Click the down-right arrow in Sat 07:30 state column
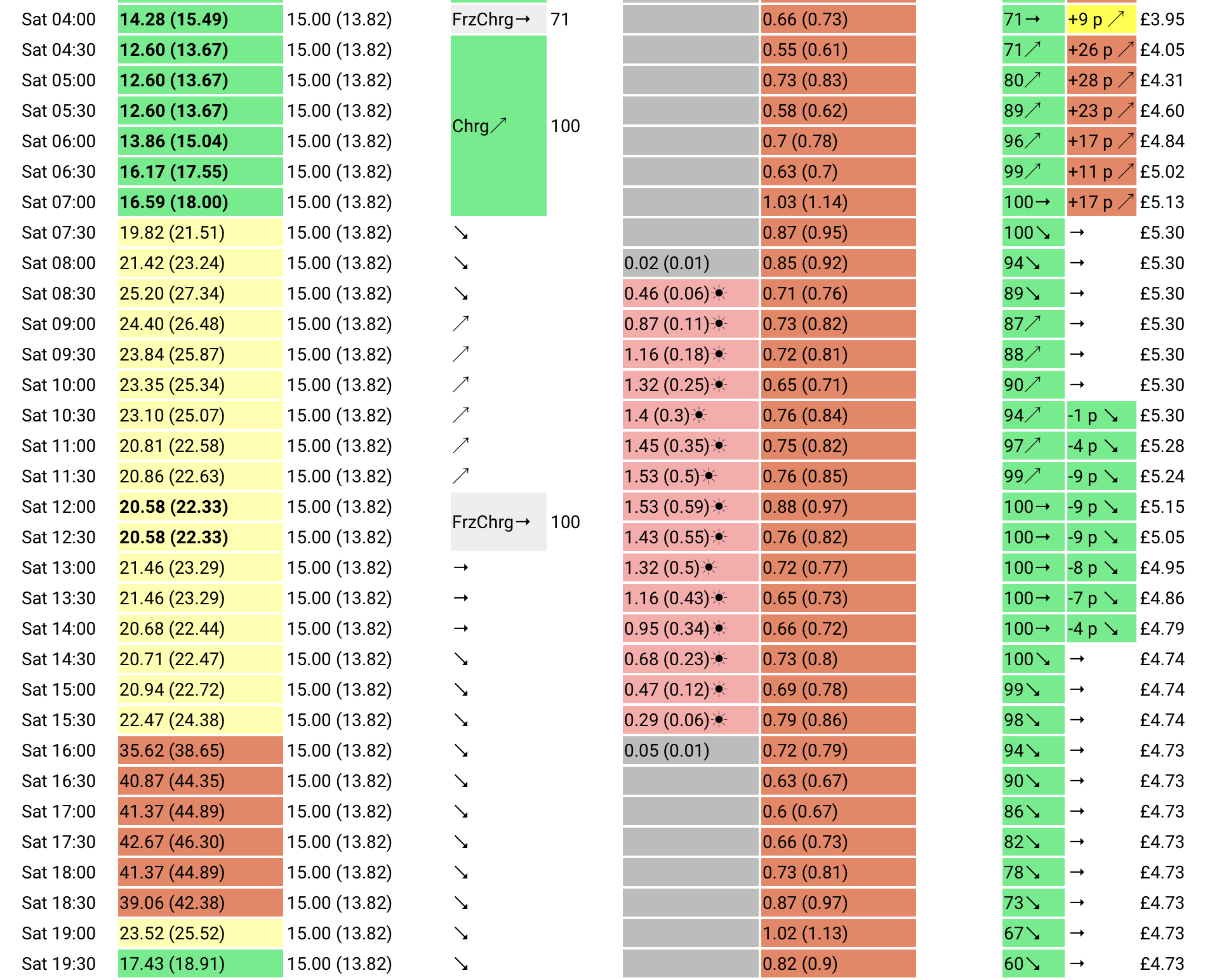The width and height of the screenshot is (1205, 980). tap(461, 233)
